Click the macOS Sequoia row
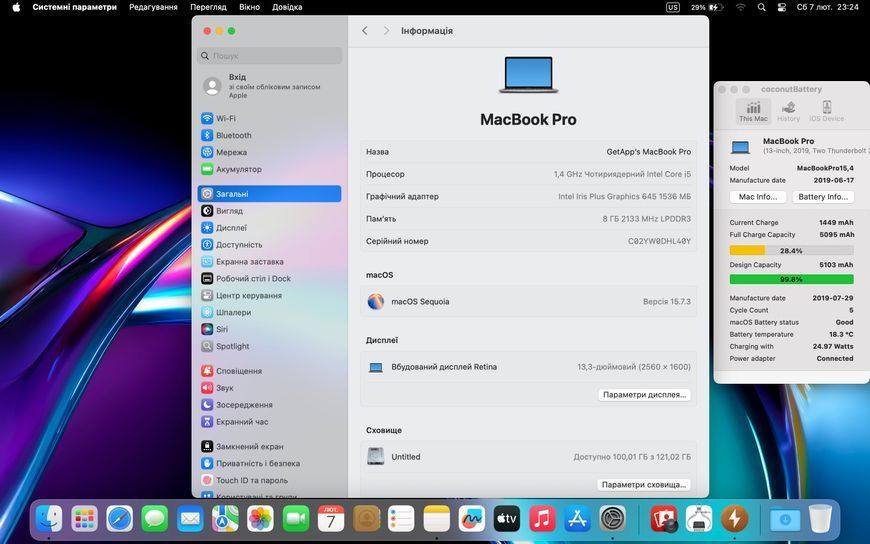The height and width of the screenshot is (544, 870). point(528,301)
